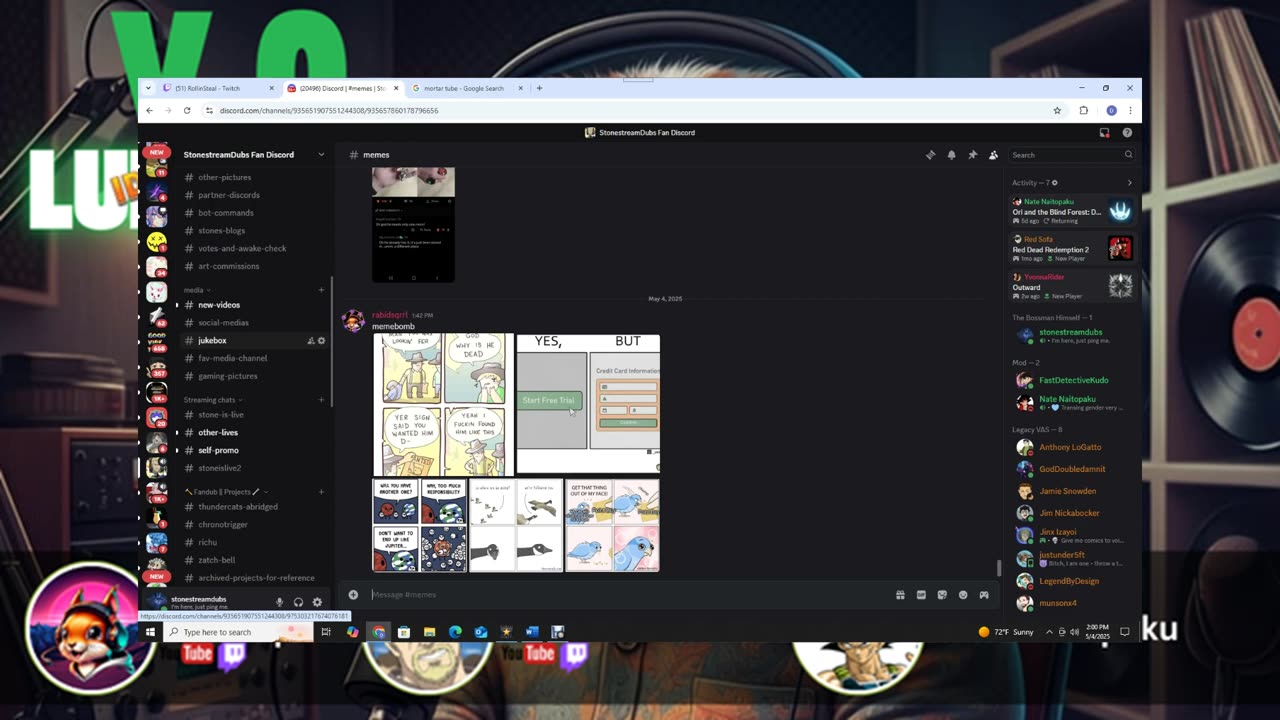Open Discord inbox icon in title bar

pyautogui.click(x=1104, y=132)
